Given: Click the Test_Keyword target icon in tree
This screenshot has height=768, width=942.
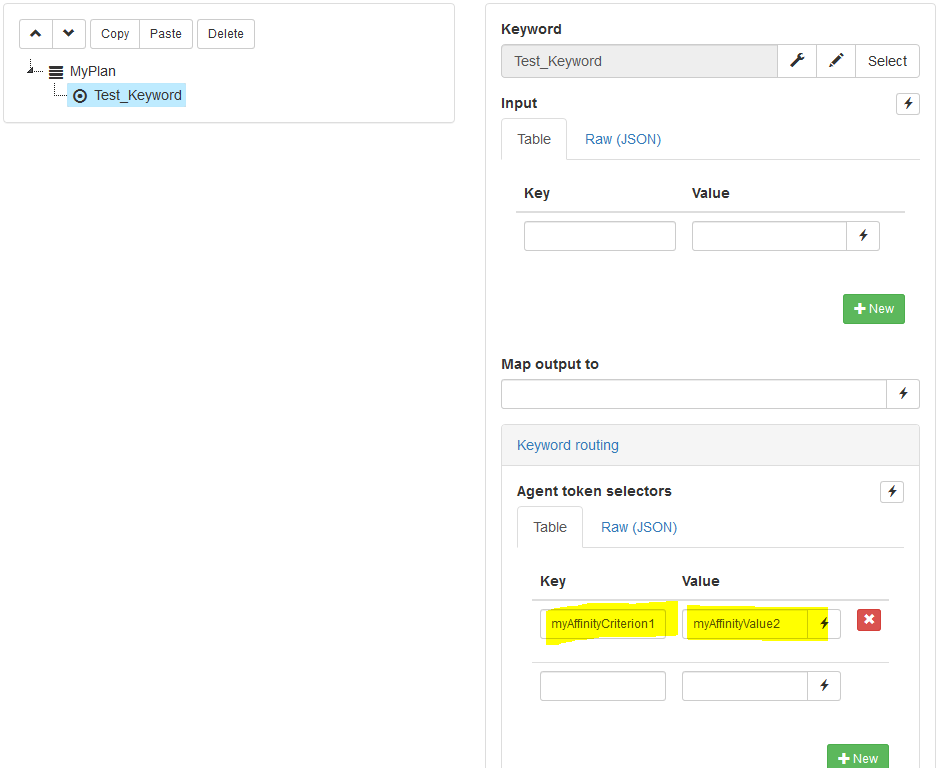Looking at the screenshot, I should (x=80, y=96).
